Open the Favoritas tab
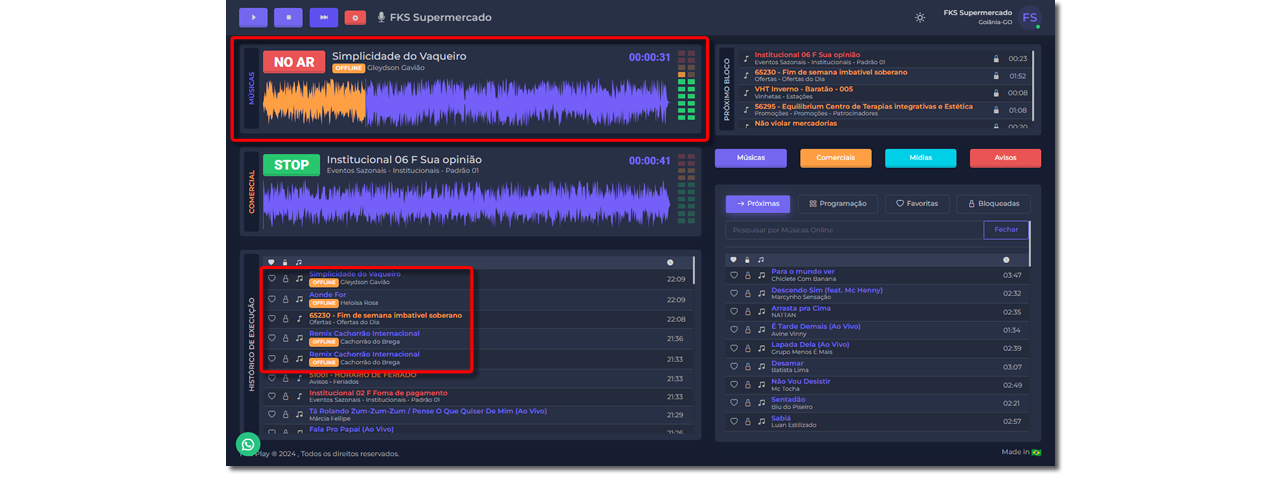Image resolution: width=1280 pixels, height=487 pixels. (917, 204)
